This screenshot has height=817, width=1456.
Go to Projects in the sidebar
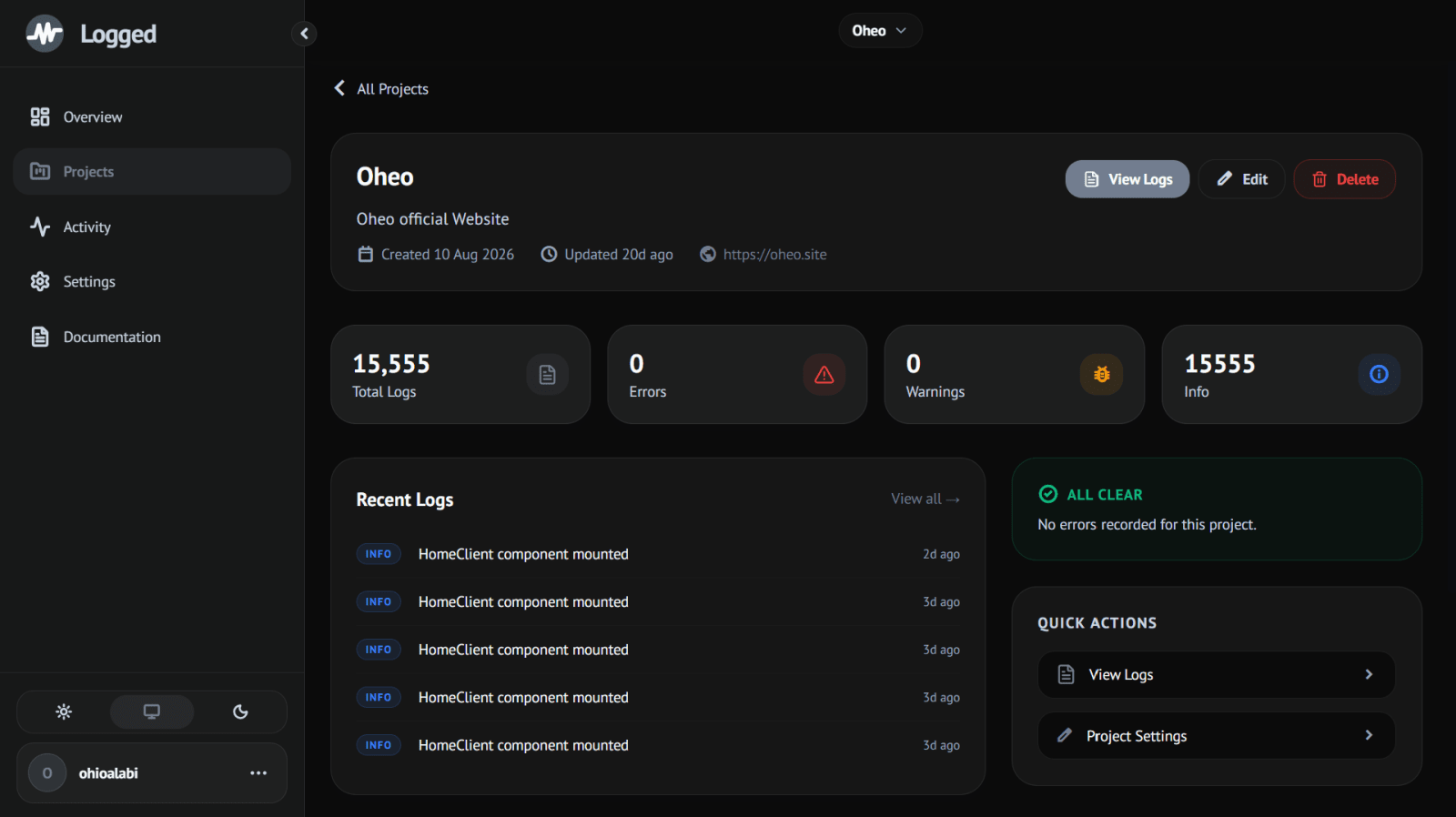click(x=152, y=172)
